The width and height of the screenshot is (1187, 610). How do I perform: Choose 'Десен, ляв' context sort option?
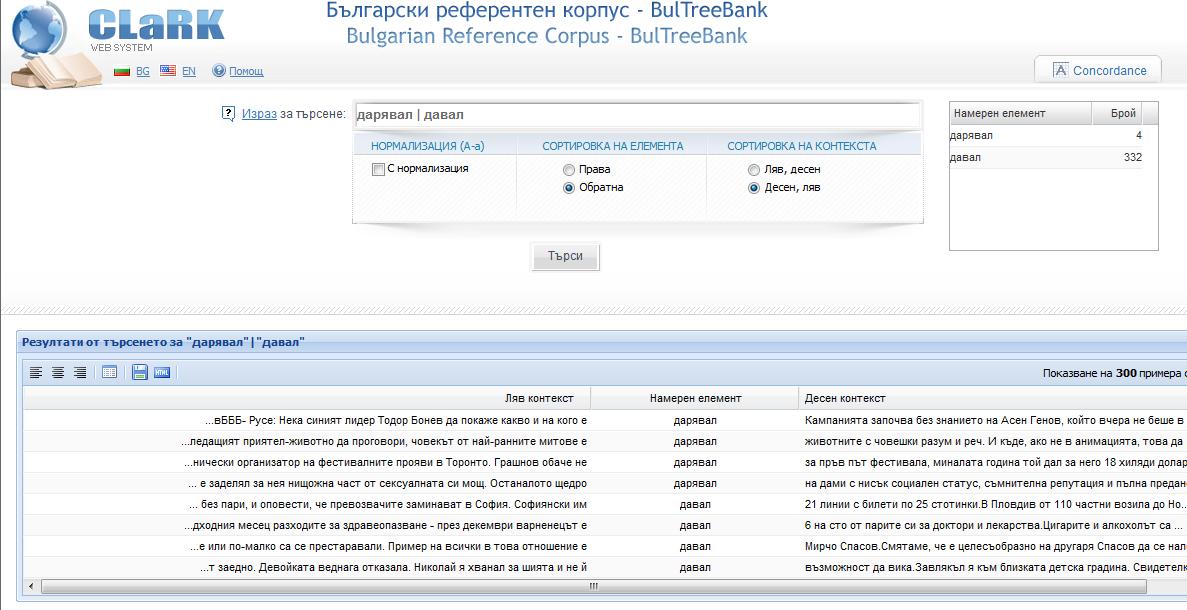point(753,188)
